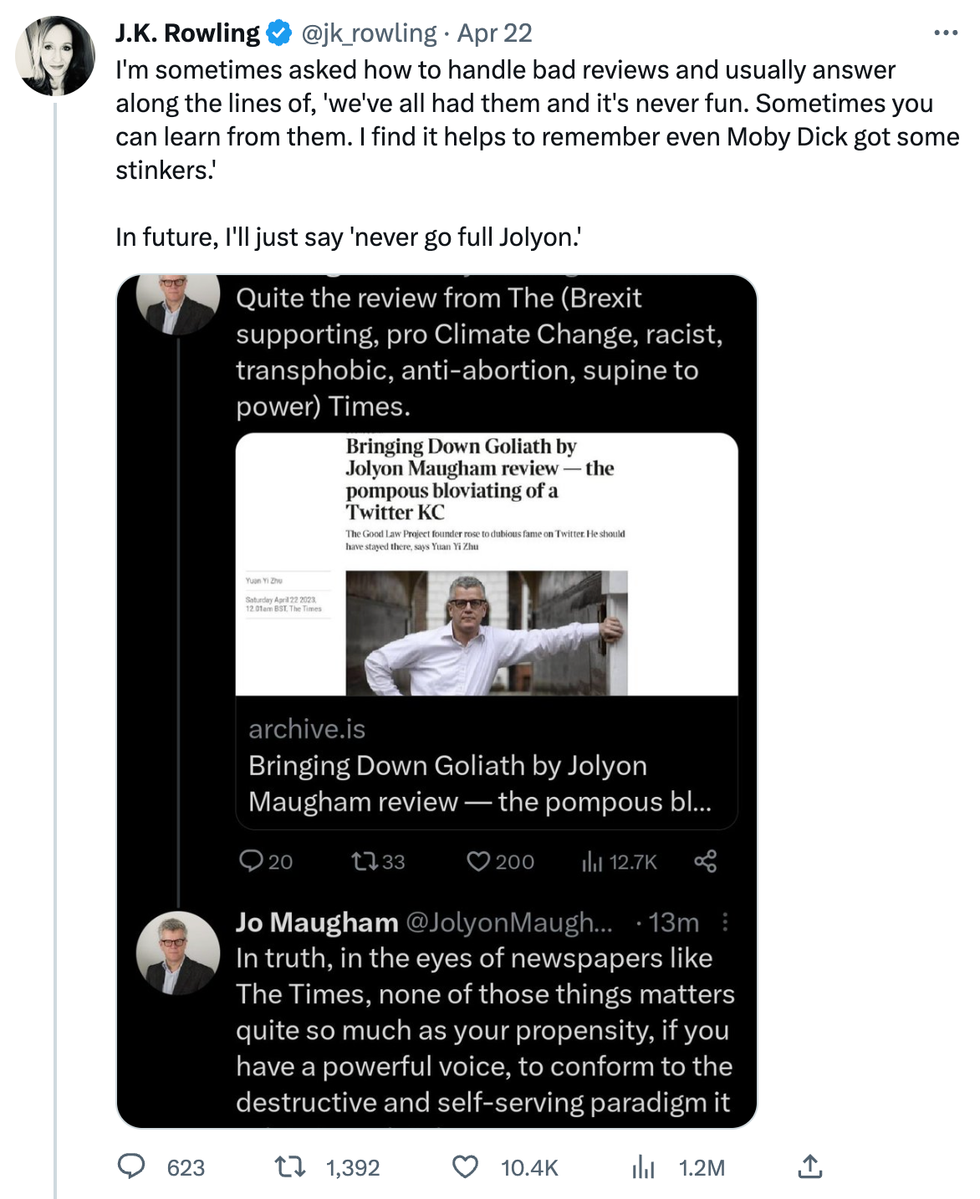
Task: Open the reply composer for Rowling's tweet
Action: click(131, 1167)
